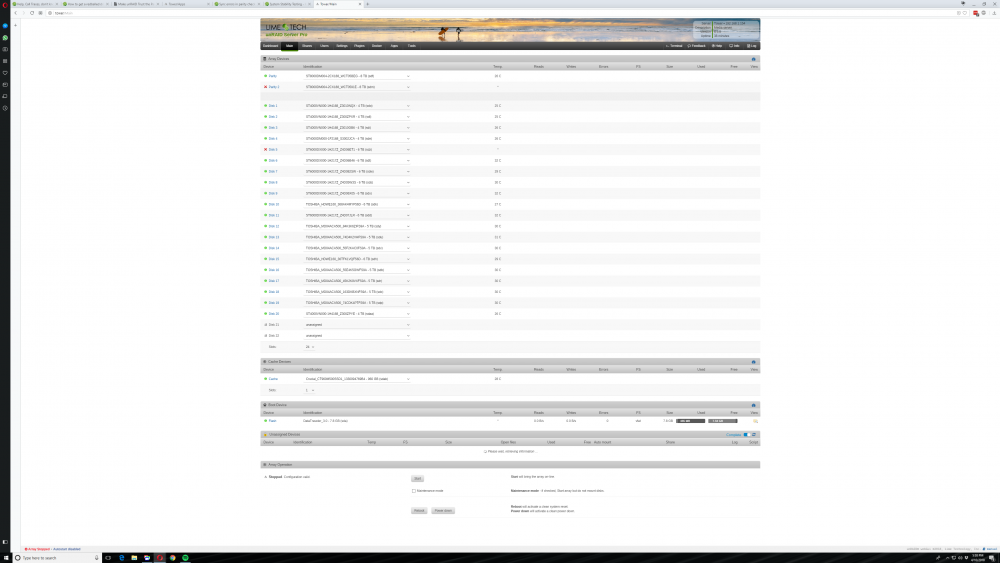This screenshot has width=1000, height=563.
Task: Open the cache Slots count dropdown
Action: point(309,390)
